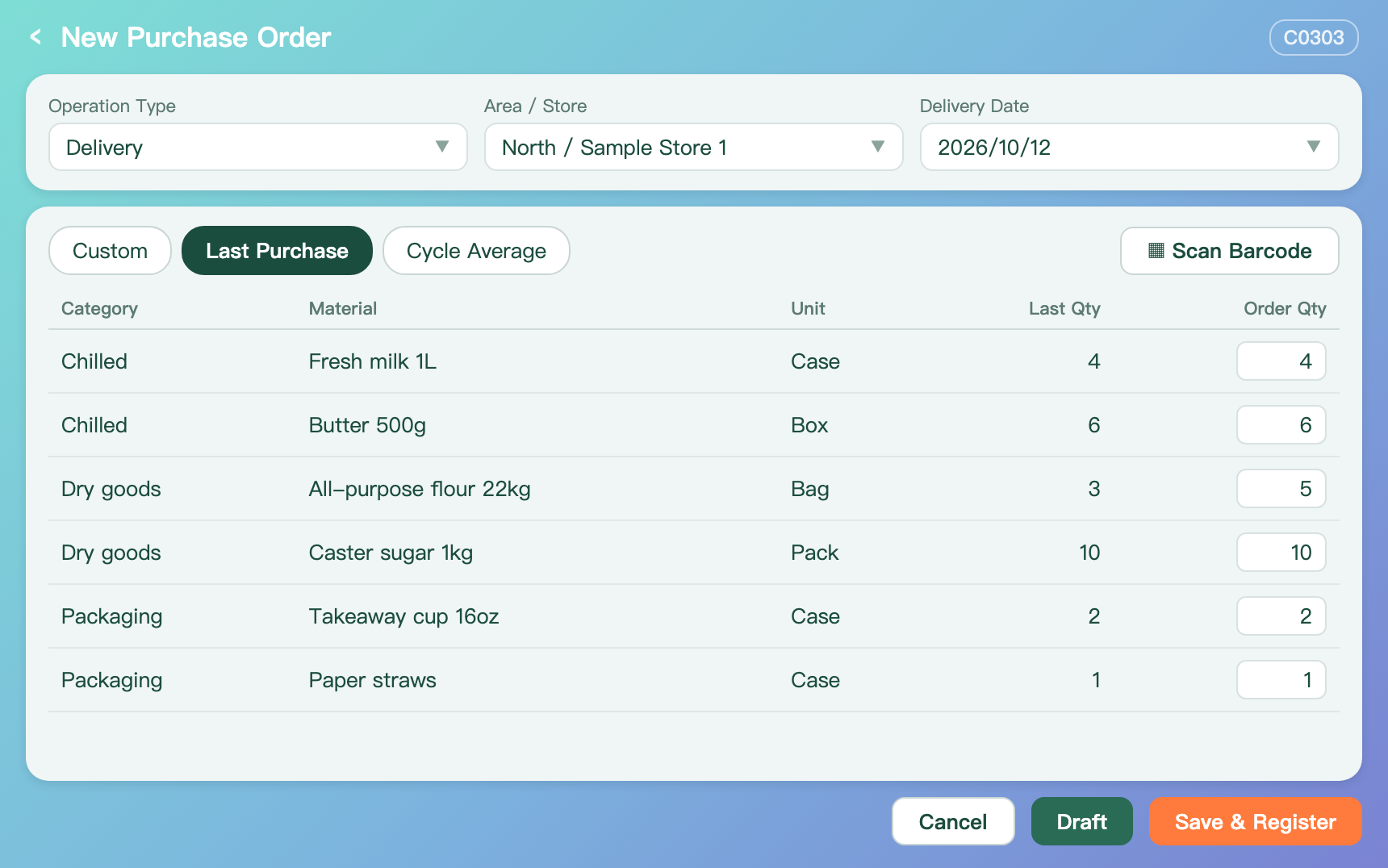Click last quantity 10 for Caster sugar
This screenshot has width=1388, height=868.
coord(1089,553)
